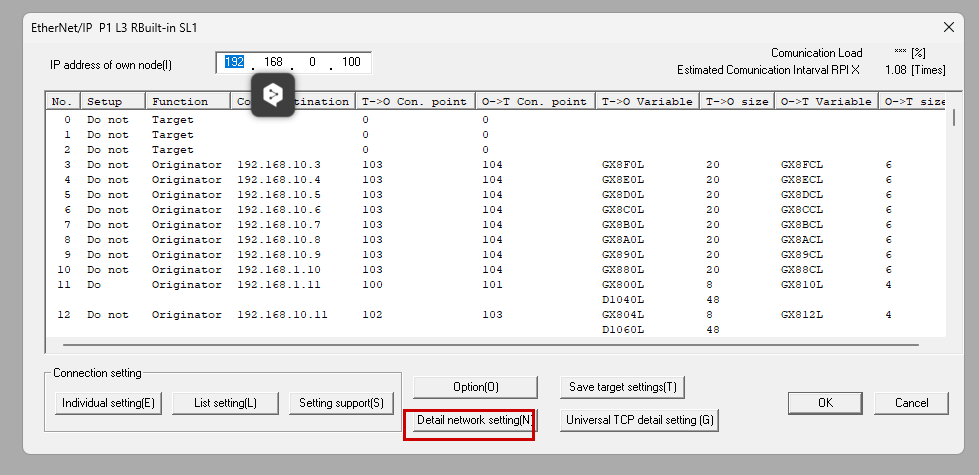Image resolution: width=979 pixels, height=475 pixels.
Task: Open Universal TCP detail setting (G)
Action: click(639, 420)
